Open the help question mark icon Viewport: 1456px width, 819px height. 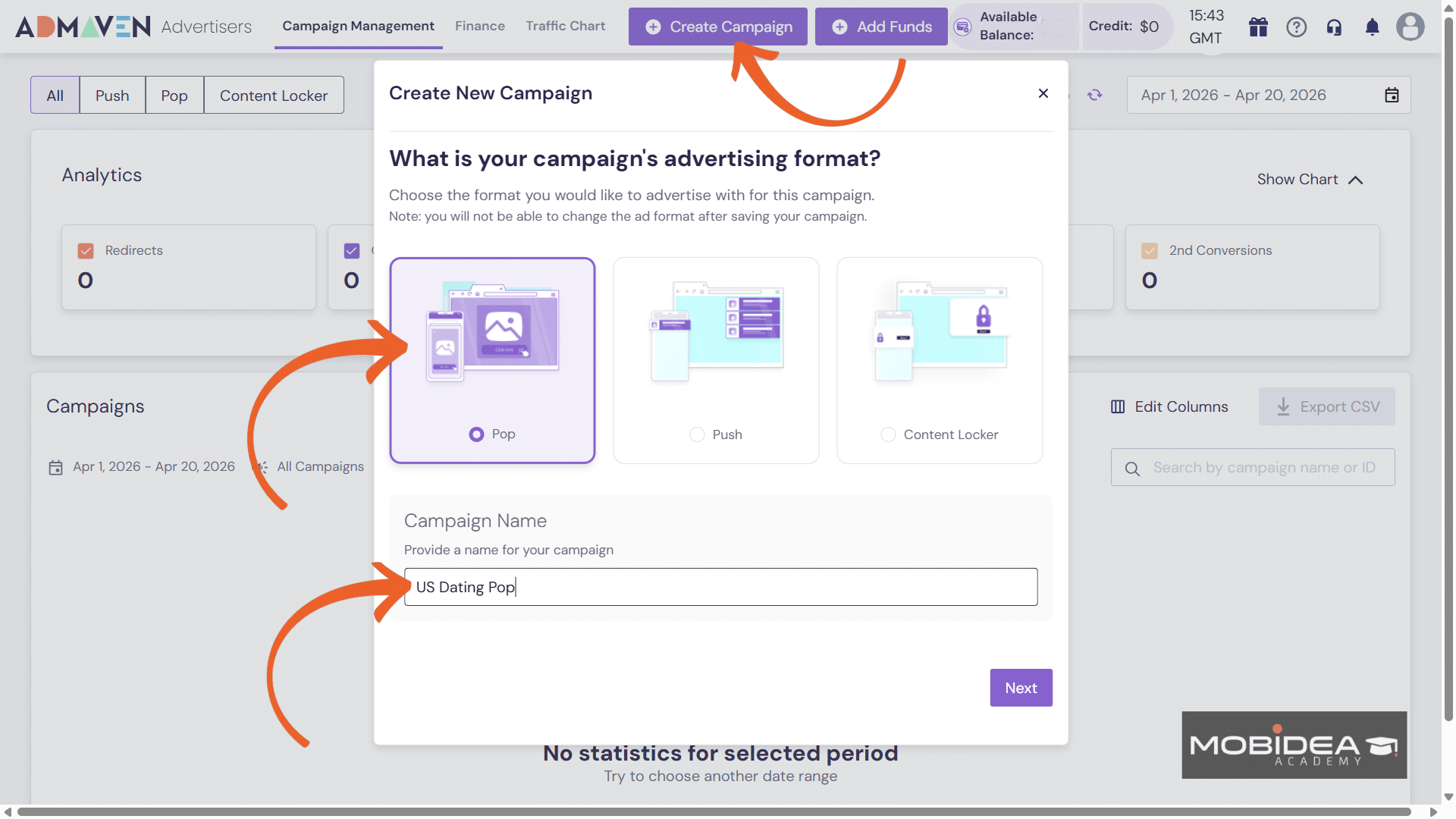pos(1296,27)
